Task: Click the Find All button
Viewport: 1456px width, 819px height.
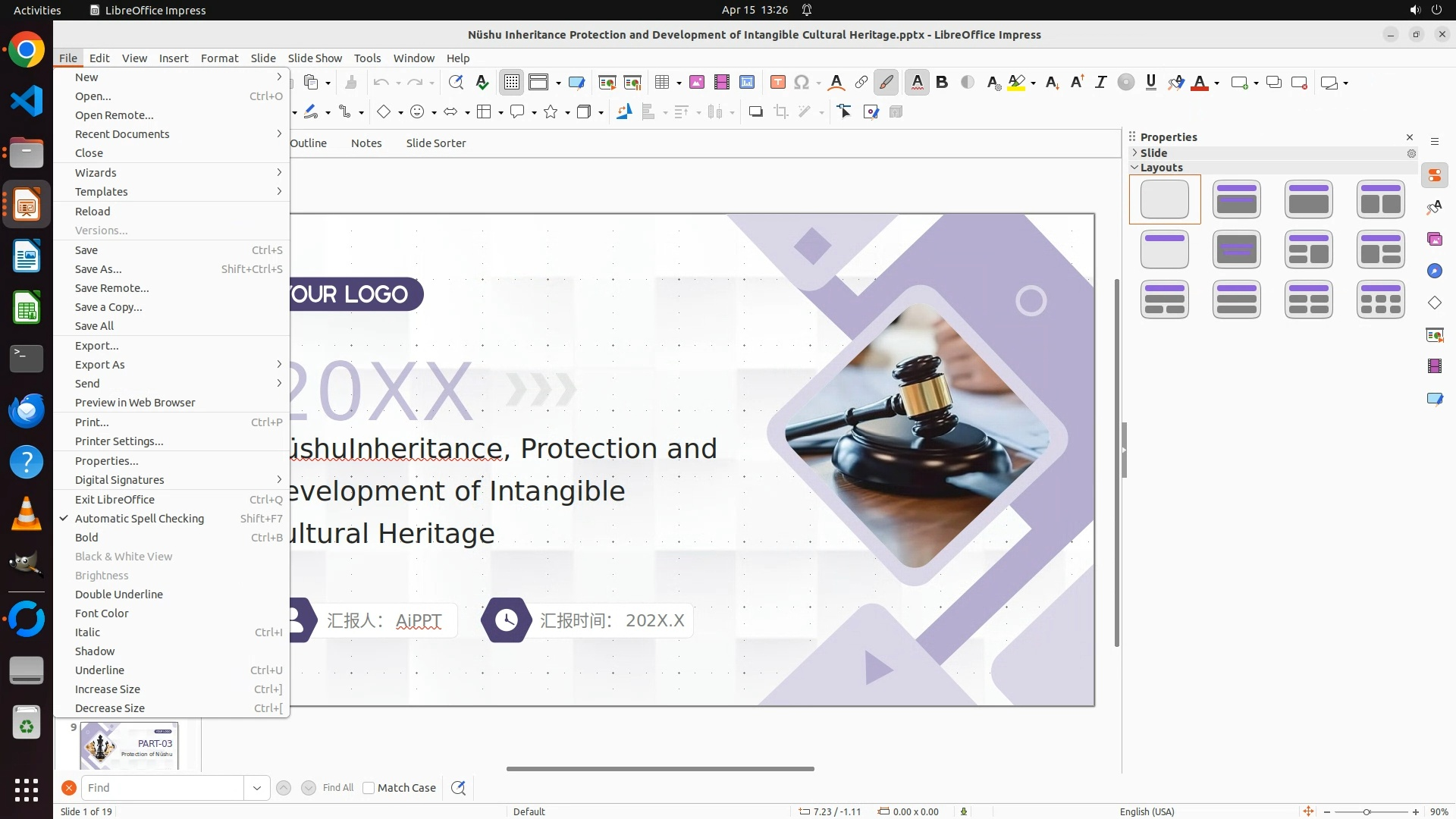Action: (338, 788)
